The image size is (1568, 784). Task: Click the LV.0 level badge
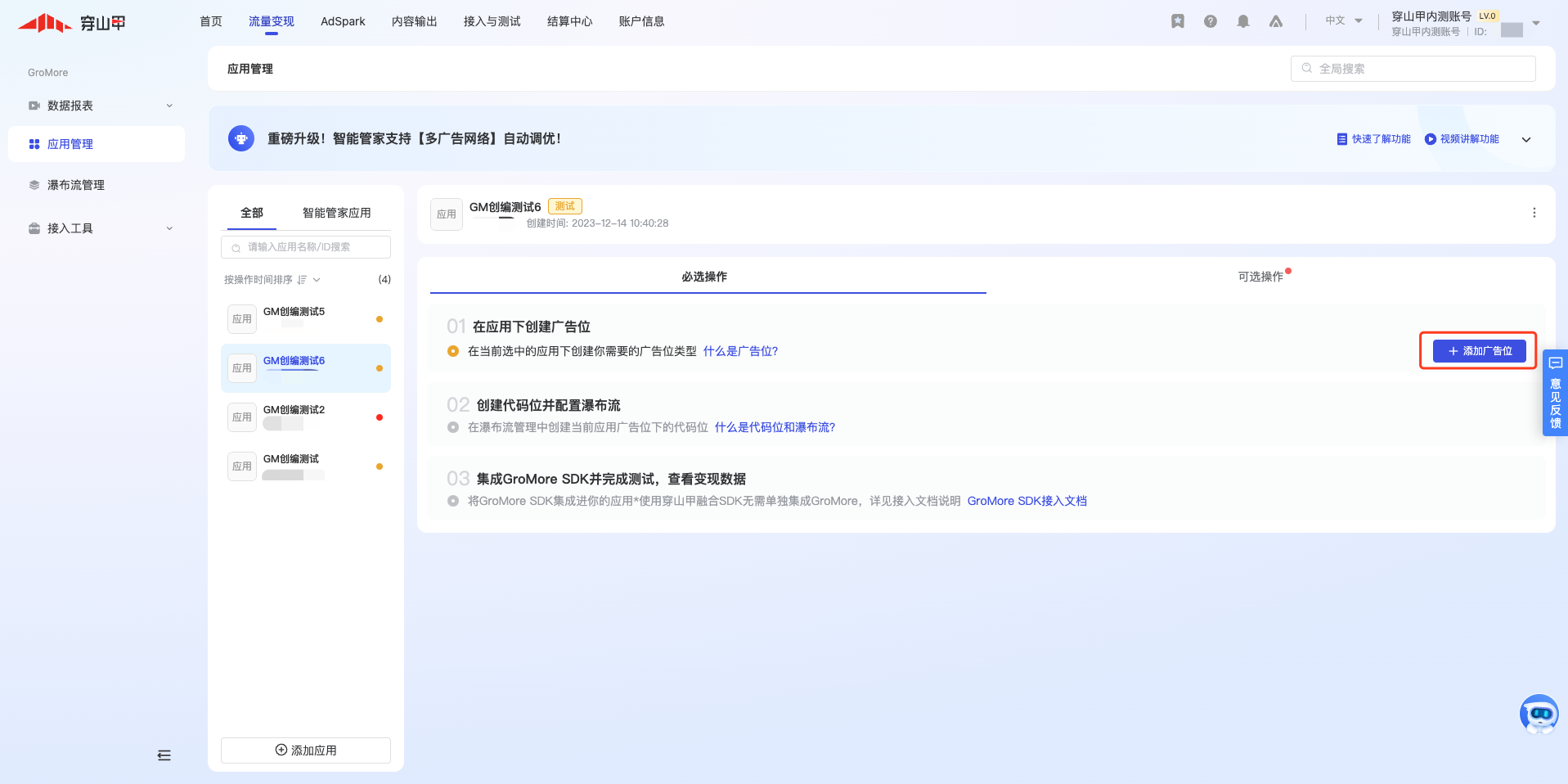(1488, 16)
